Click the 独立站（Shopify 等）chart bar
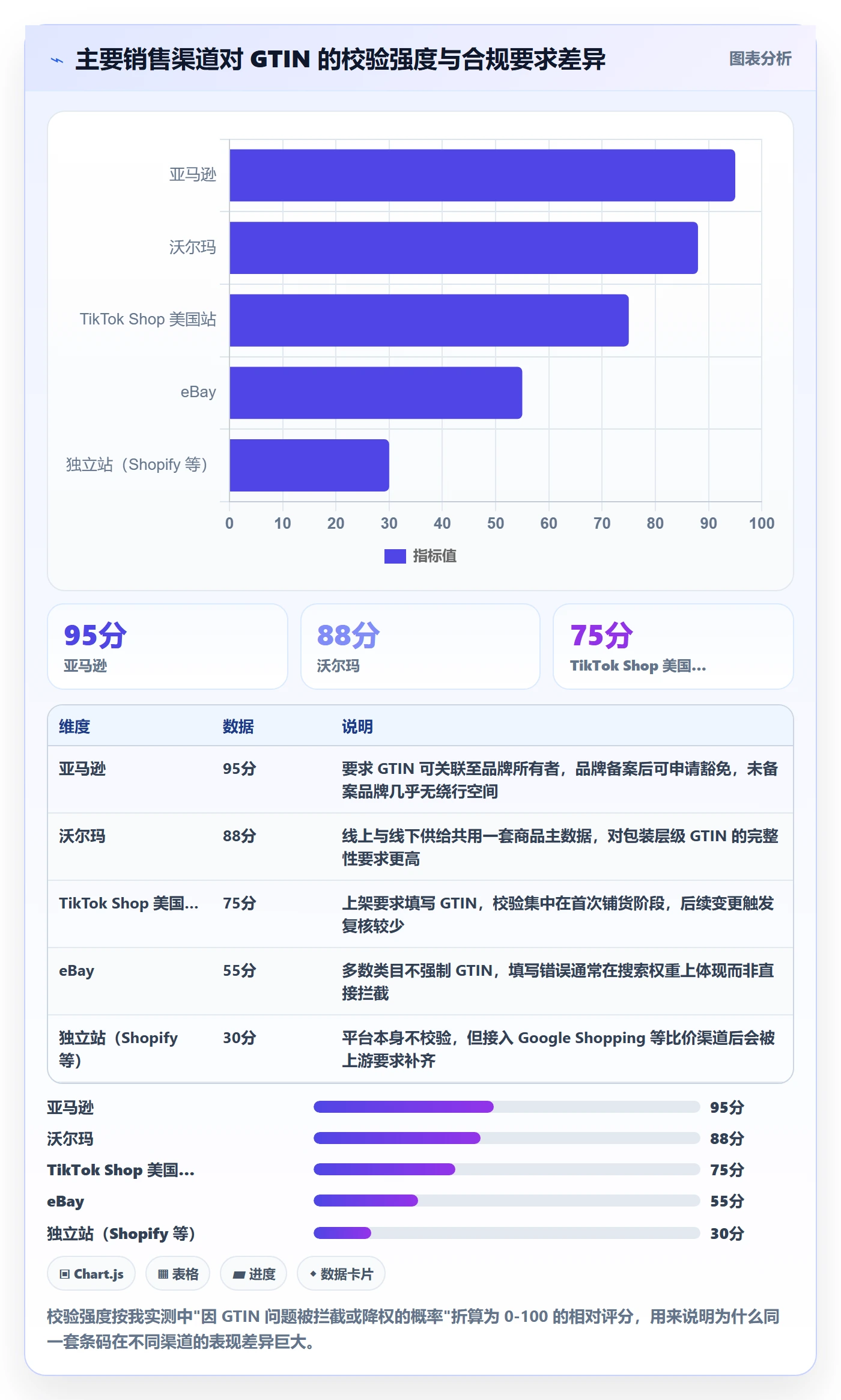 [309, 465]
